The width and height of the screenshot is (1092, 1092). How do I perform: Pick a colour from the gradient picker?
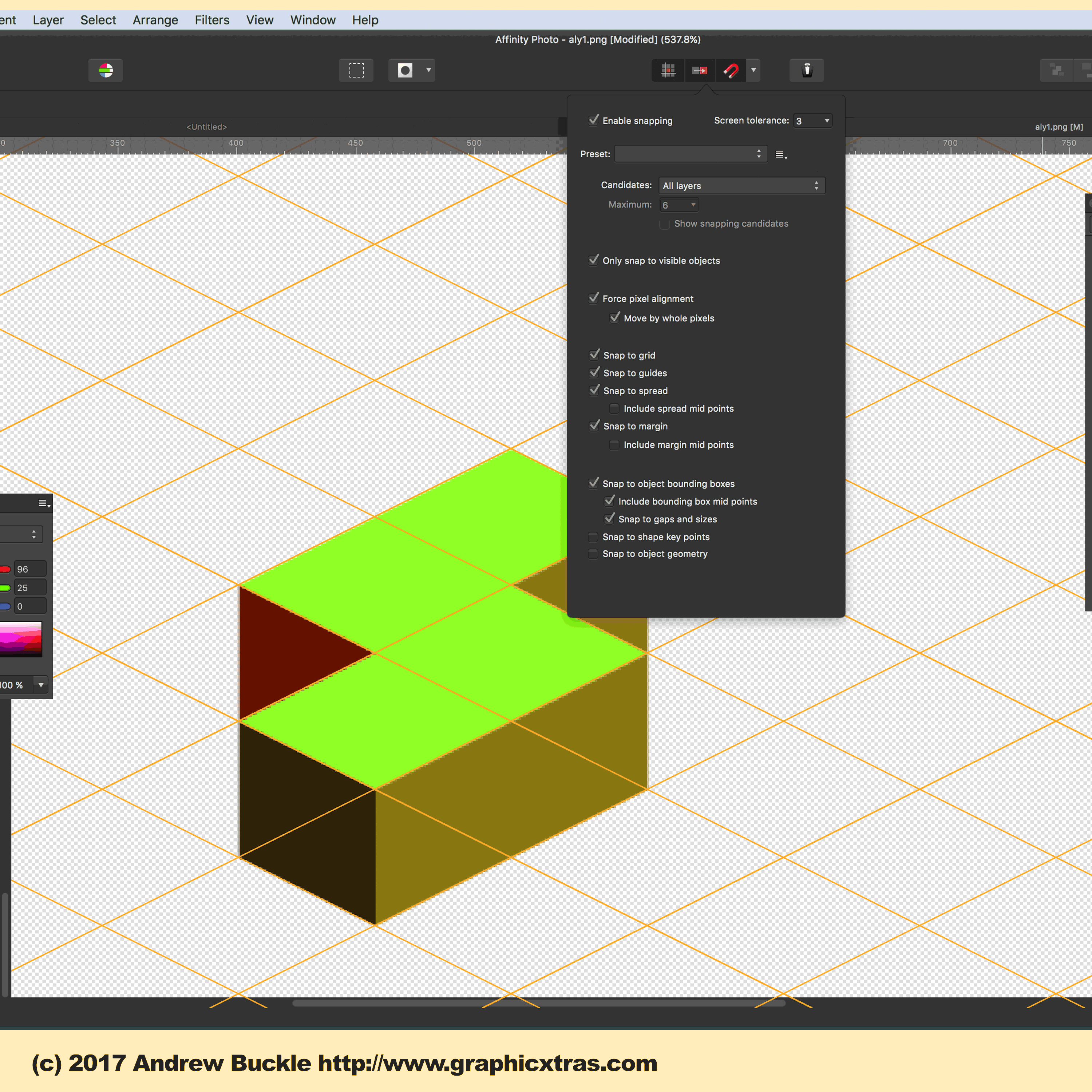tap(21, 639)
